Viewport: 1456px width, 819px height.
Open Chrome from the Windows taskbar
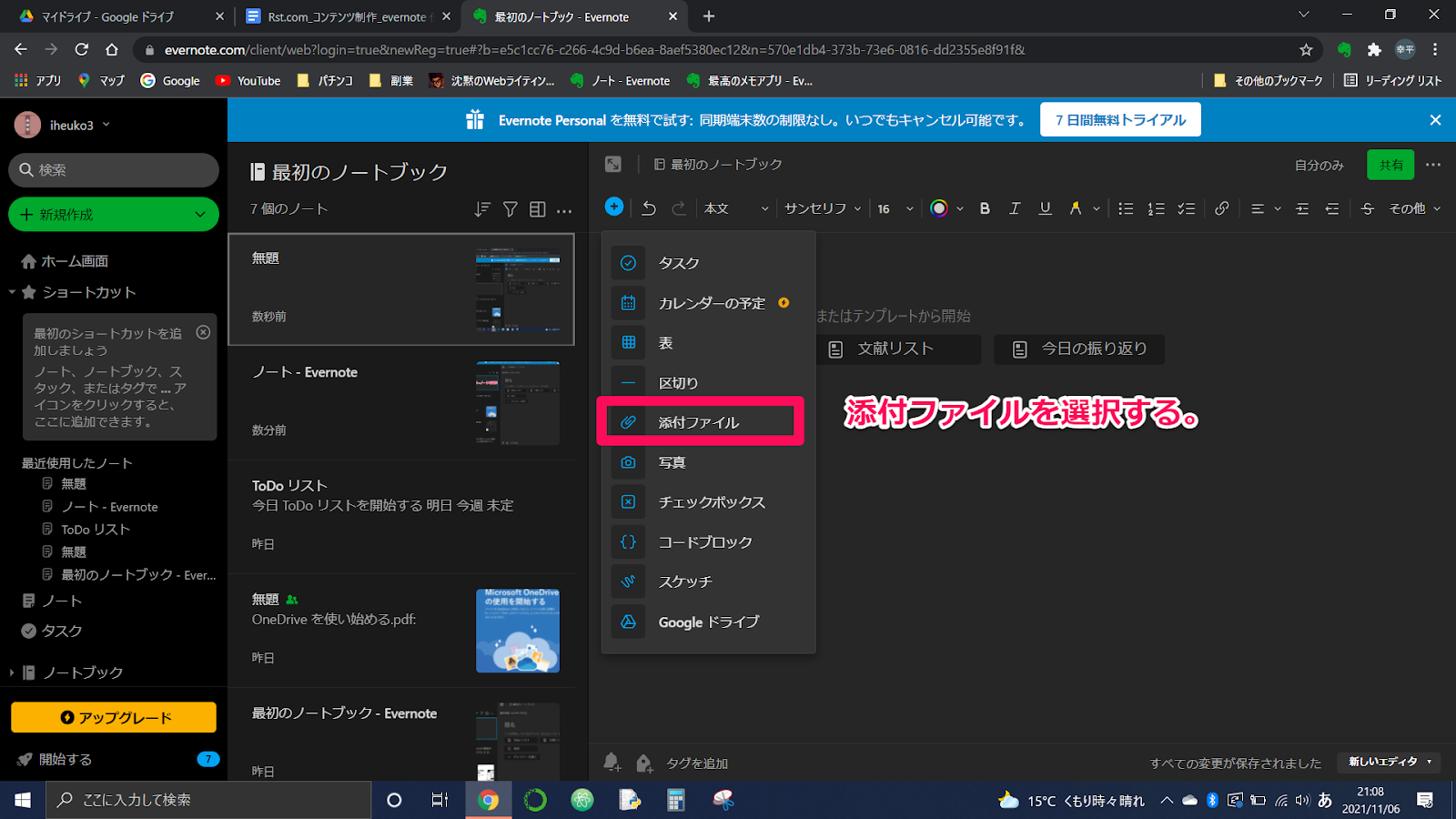[489, 800]
